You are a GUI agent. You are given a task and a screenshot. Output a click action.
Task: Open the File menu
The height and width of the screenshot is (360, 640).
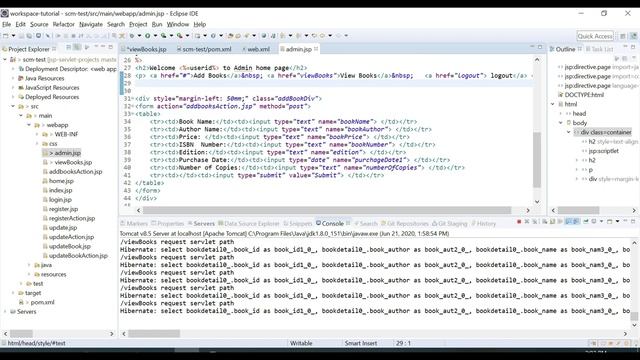click(x=7, y=24)
